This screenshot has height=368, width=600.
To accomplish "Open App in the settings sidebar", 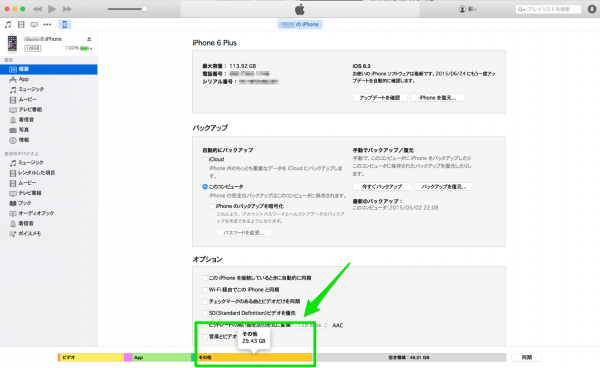I will point(49,79).
